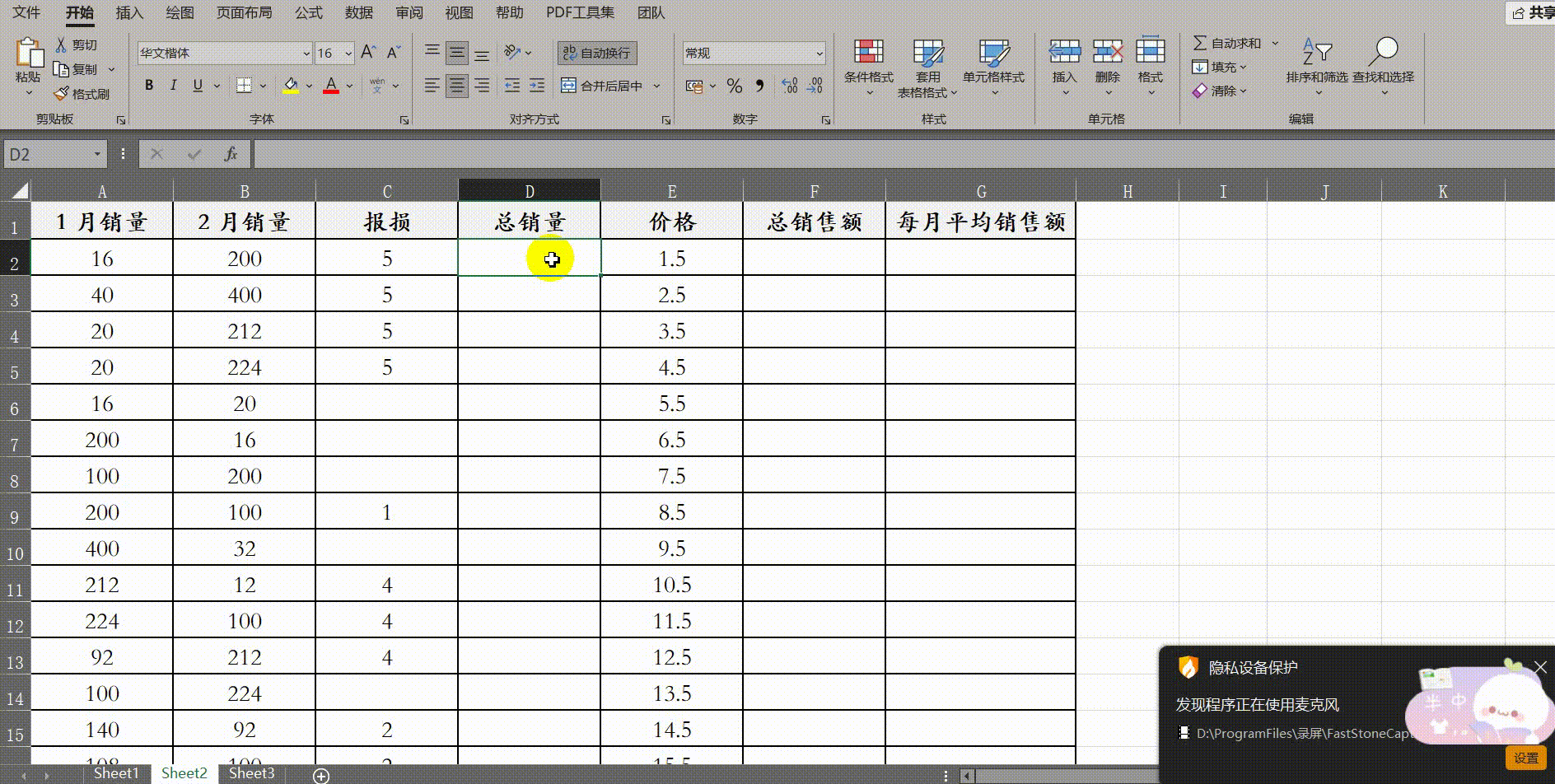Open the font name dropdown 华文楷体
Screen dimensions: 1555x784
306,53
